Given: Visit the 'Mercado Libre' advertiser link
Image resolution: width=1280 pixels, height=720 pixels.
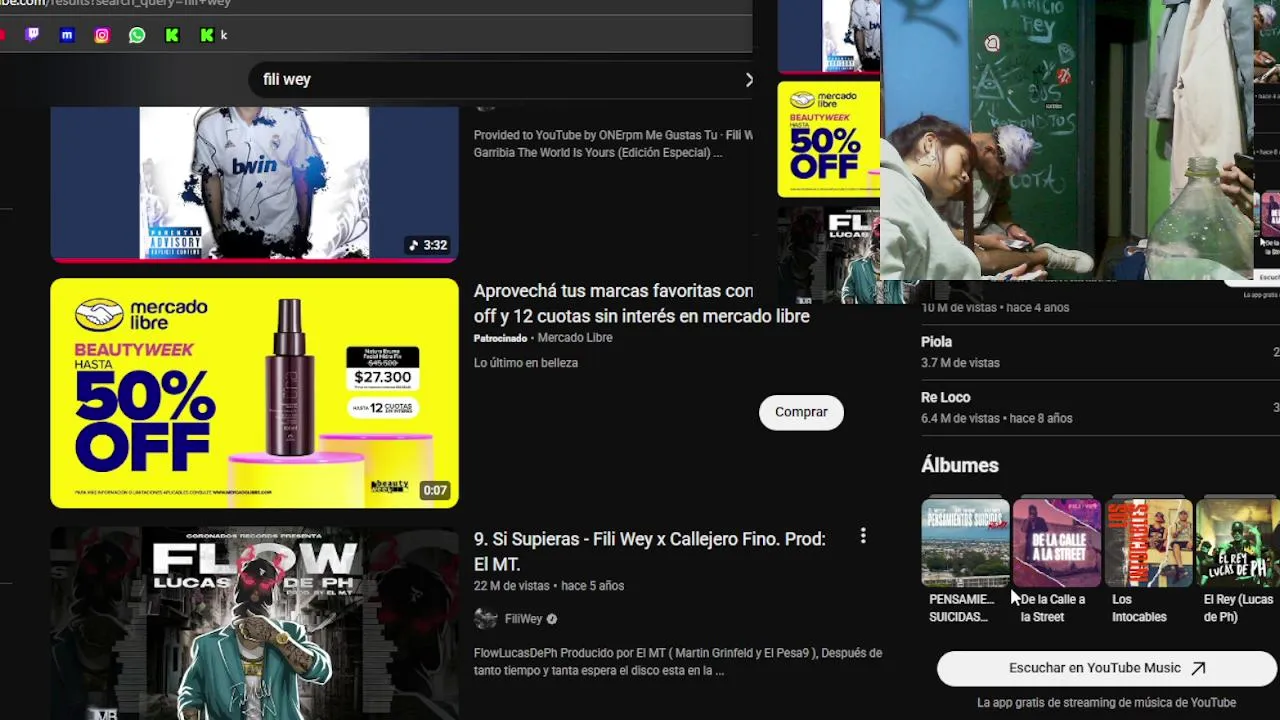Looking at the screenshot, I should click(x=575, y=338).
